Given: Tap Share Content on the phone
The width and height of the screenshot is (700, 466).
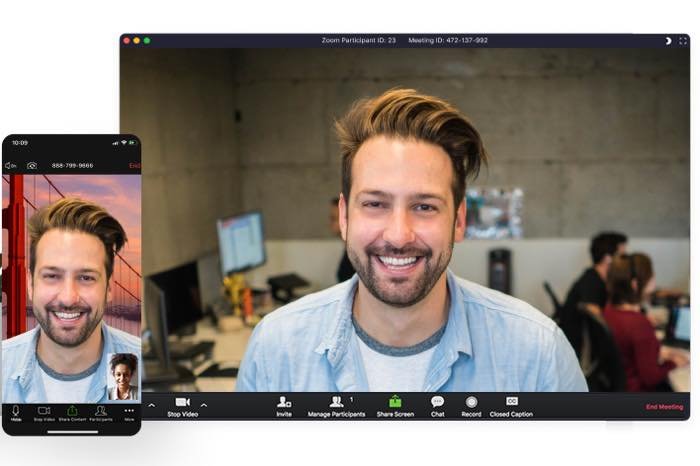Looking at the screenshot, I should pos(72,413).
